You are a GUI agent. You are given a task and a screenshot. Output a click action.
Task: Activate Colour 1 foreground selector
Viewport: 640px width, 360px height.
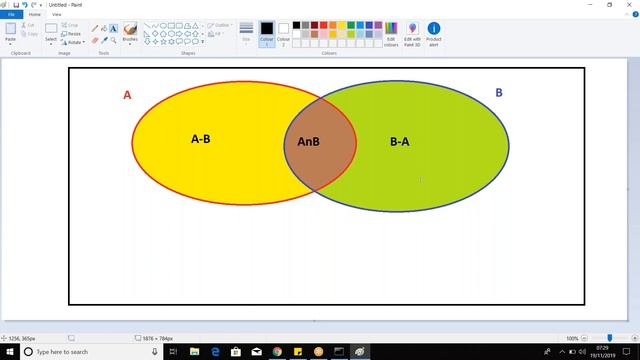267,34
